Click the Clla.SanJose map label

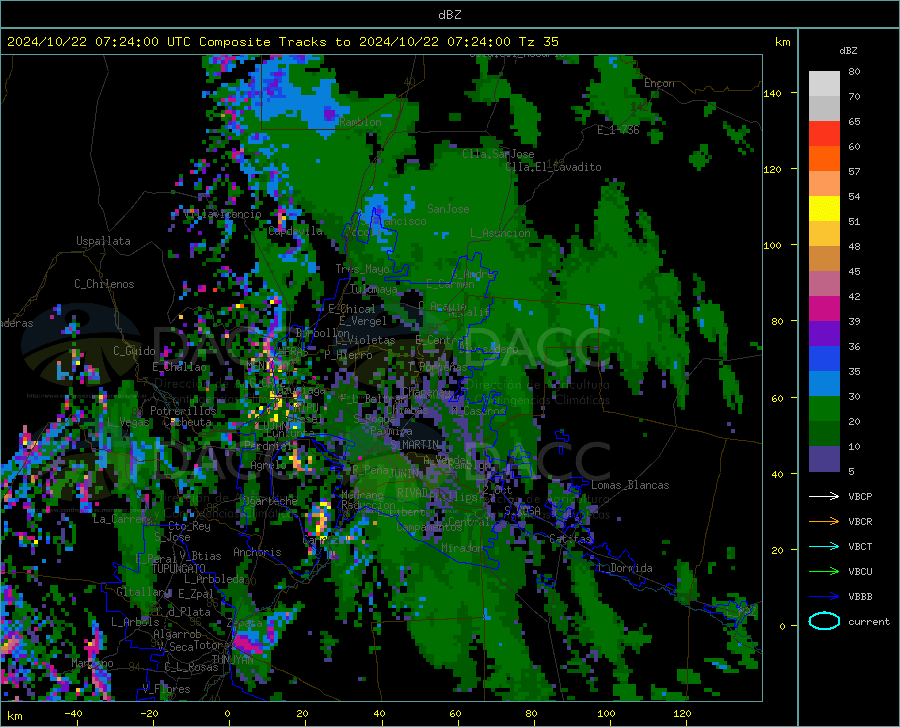(498, 154)
